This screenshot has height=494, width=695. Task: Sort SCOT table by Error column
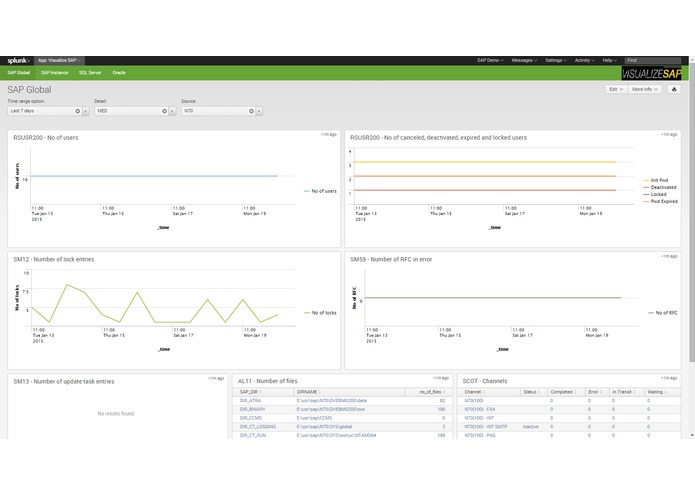(595, 392)
